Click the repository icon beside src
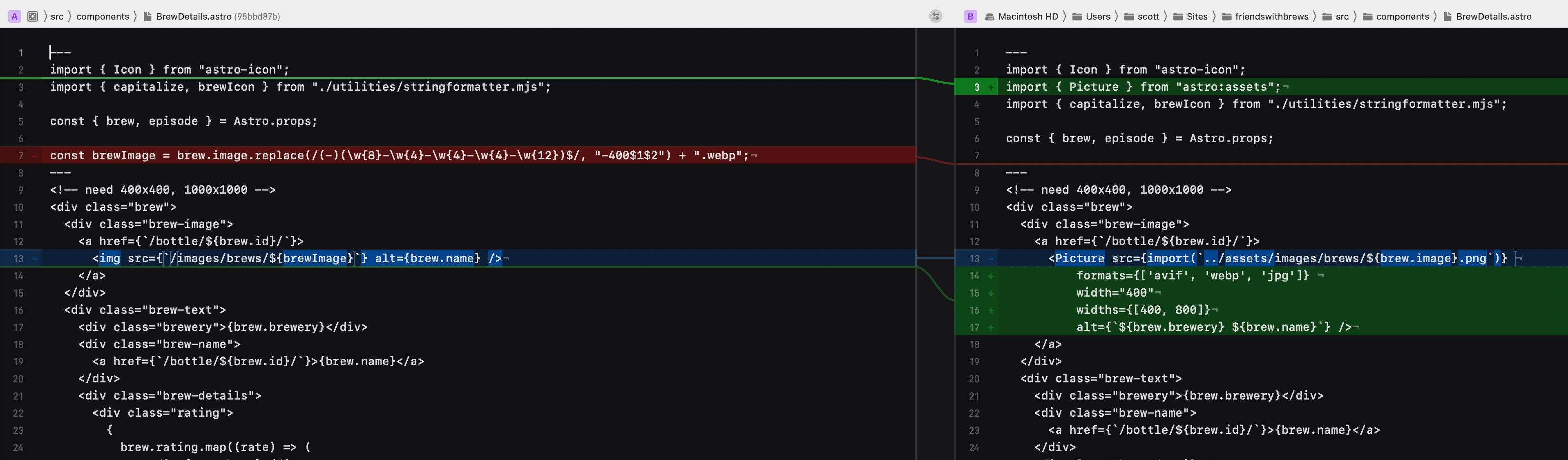Viewport: 1568px width, 460px height. click(33, 16)
